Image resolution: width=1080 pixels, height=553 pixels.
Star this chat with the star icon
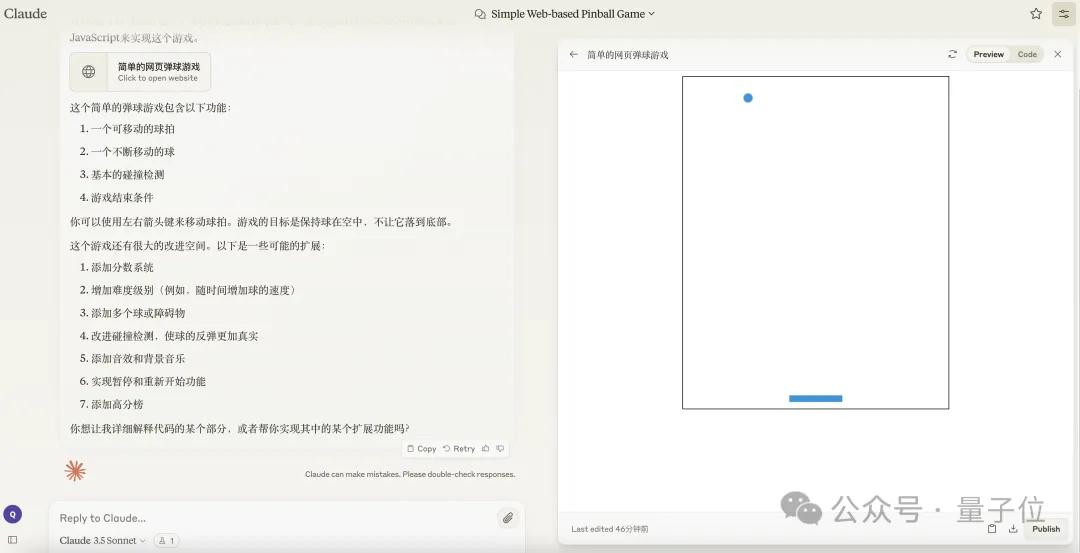[x=1036, y=14]
